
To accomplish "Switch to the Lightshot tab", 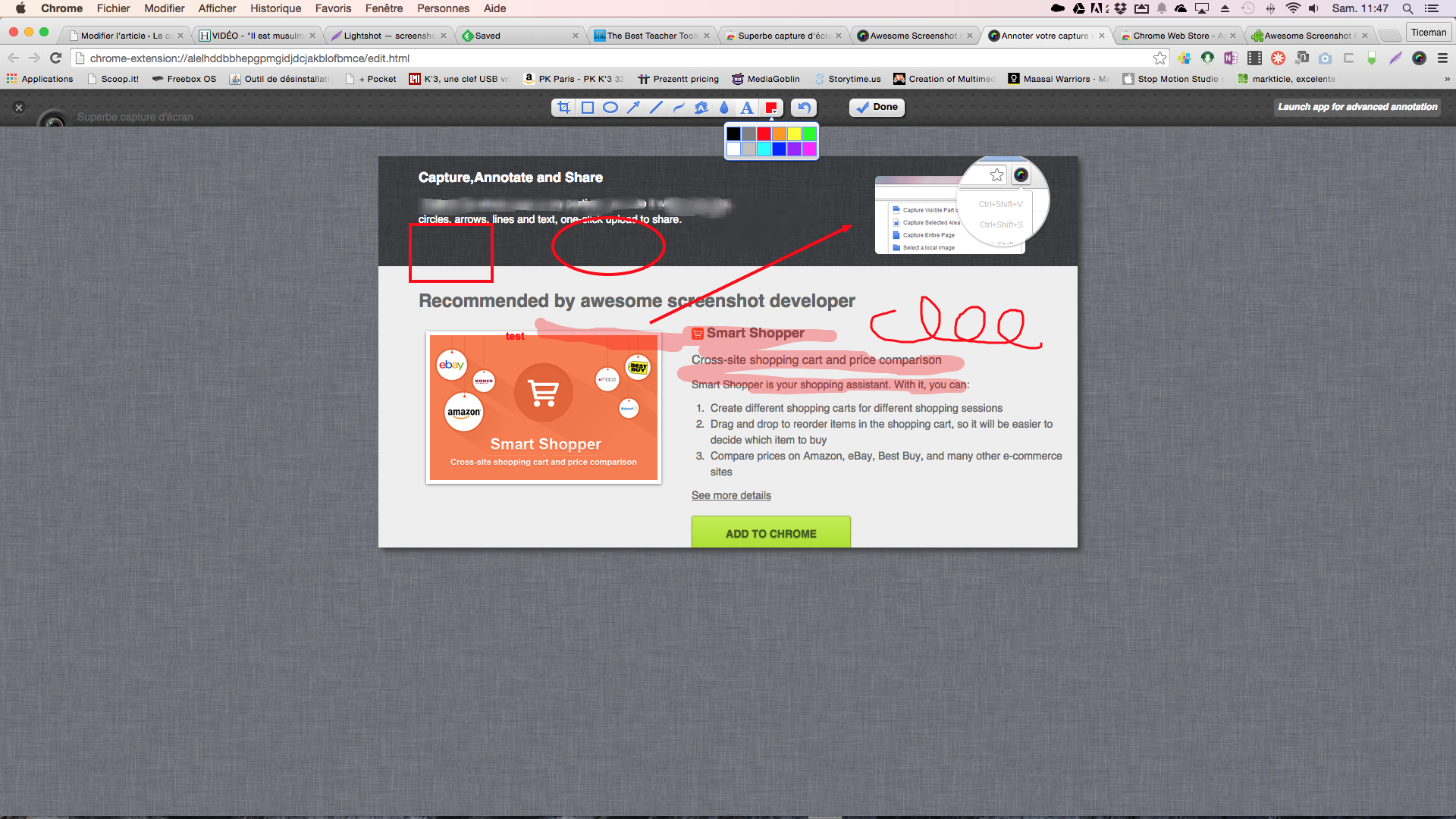I will 390,36.
